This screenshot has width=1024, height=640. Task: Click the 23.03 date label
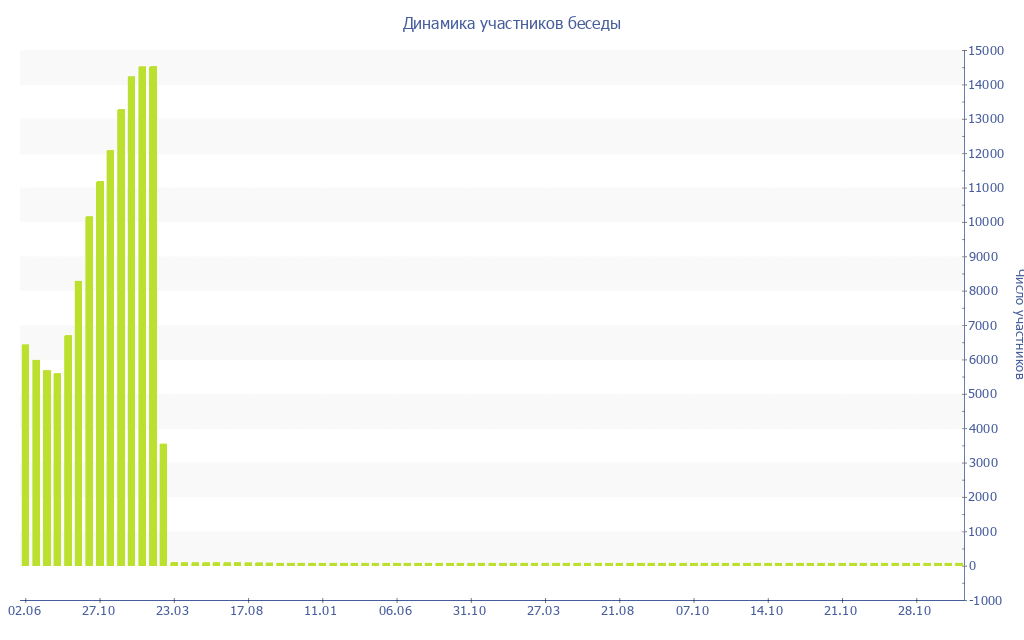[173, 610]
